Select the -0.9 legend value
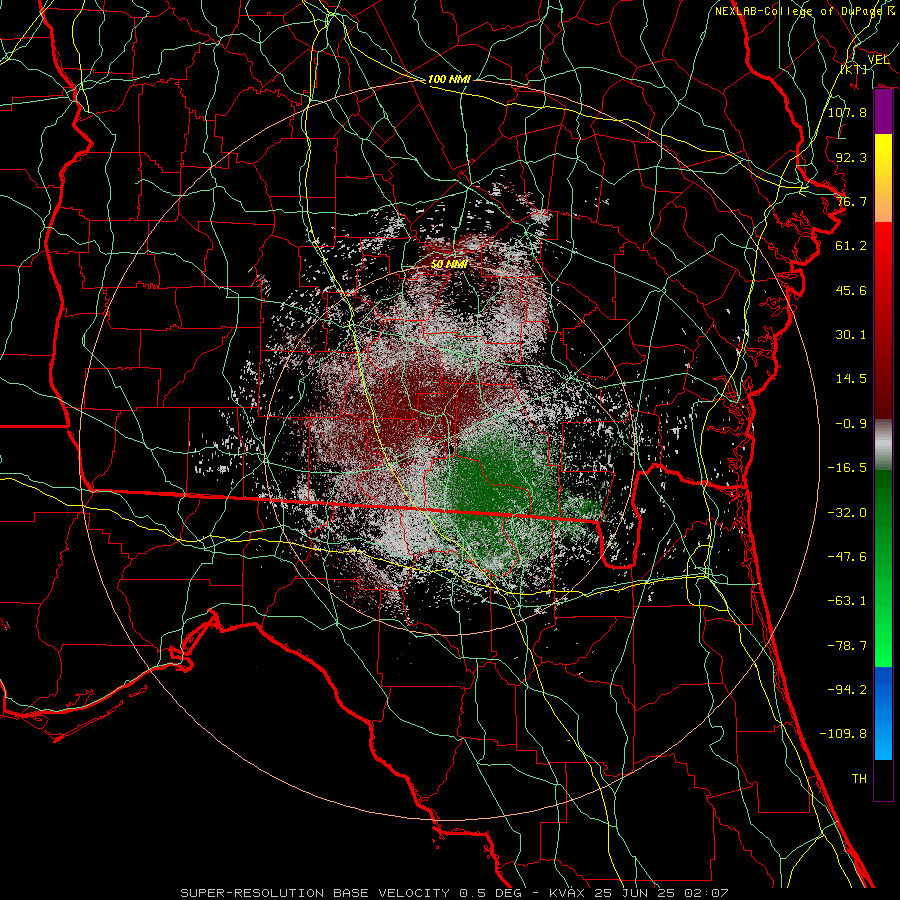Viewport: 900px width, 900px height. 851,424
